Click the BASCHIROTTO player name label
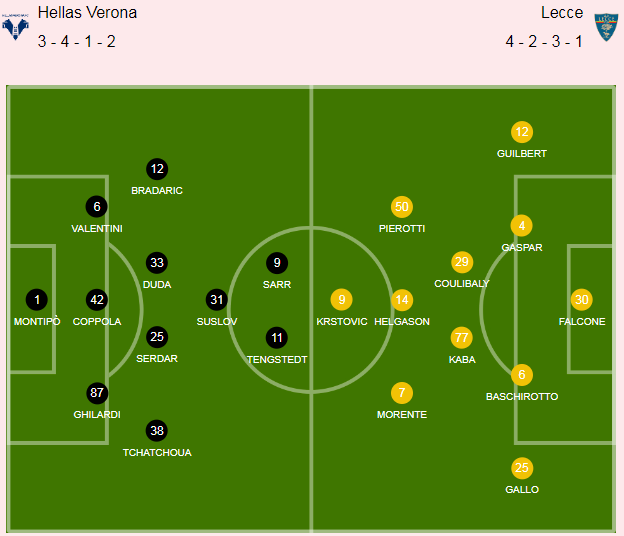This screenshot has height=536, width=624. coord(522,397)
